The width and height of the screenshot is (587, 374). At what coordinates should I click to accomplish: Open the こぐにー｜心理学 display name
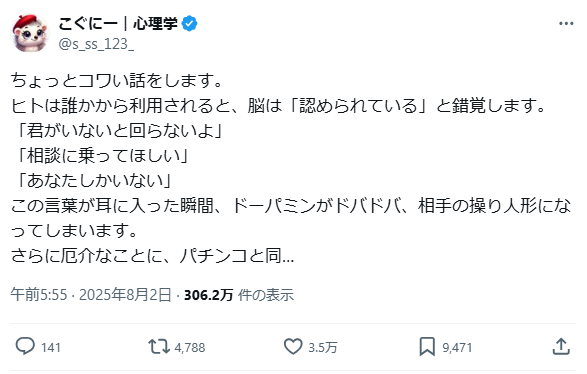coord(118,24)
